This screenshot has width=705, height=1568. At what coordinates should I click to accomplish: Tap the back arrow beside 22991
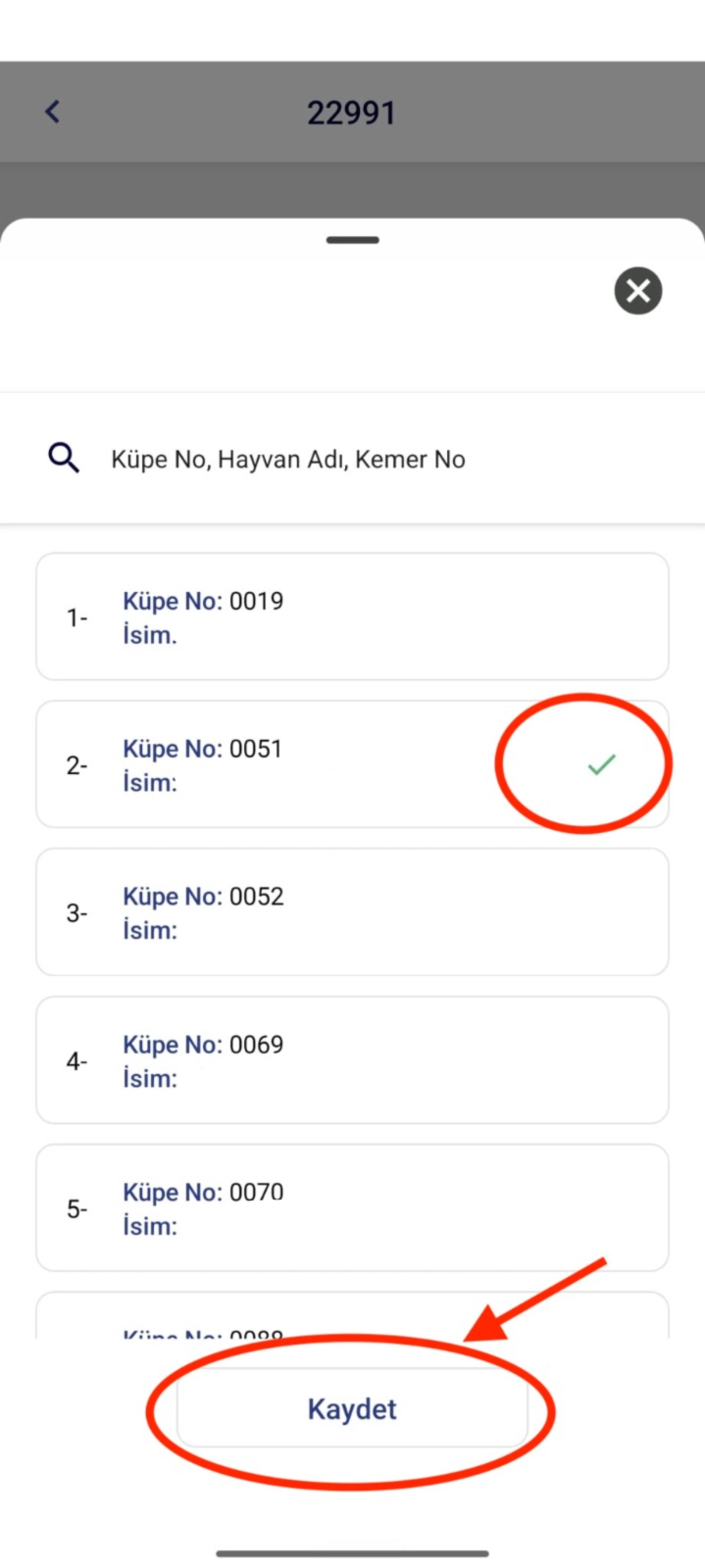point(53,112)
